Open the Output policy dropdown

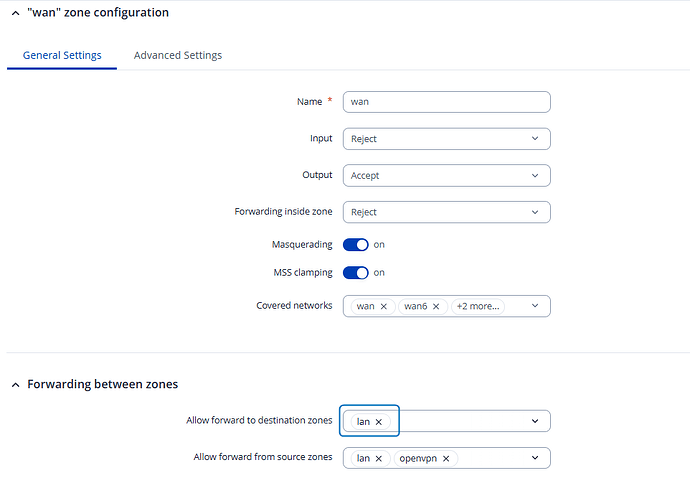(x=446, y=175)
